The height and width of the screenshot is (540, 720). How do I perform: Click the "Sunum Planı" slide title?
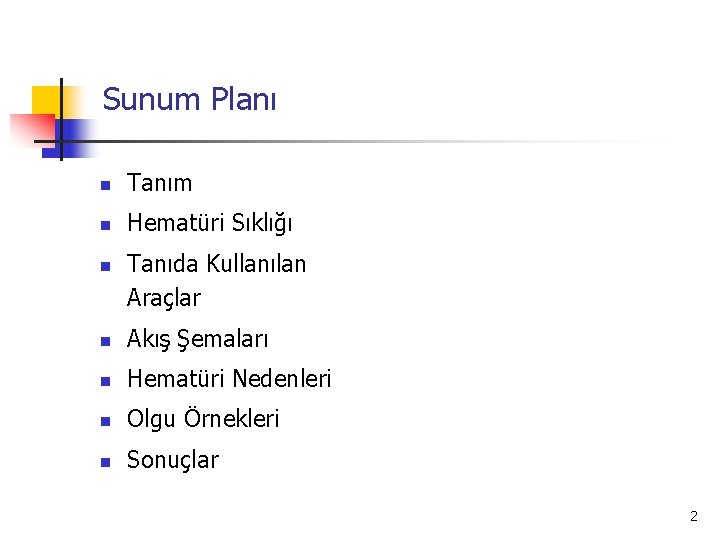[189, 99]
